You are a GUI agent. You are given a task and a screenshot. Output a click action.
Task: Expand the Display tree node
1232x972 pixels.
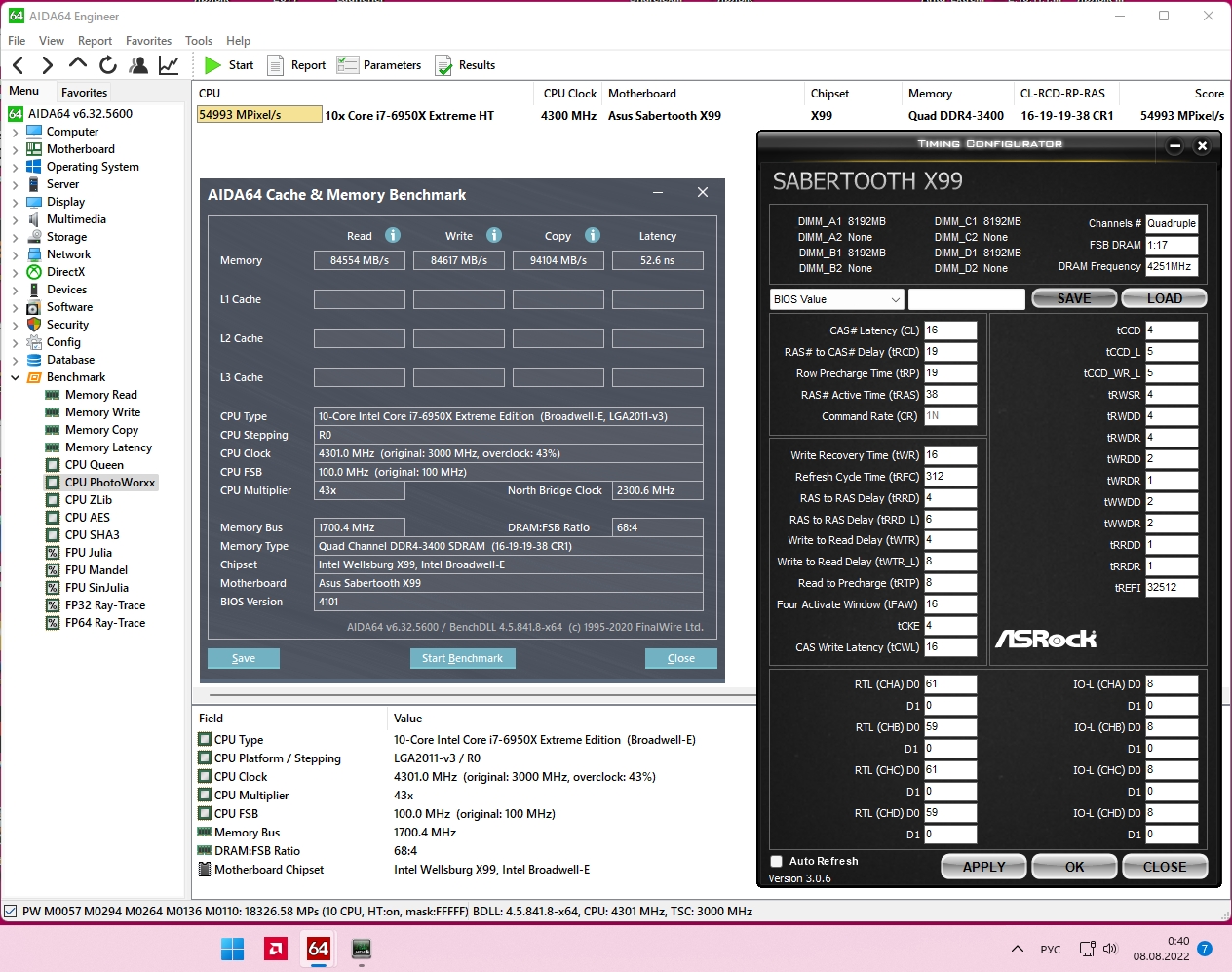[x=15, y=202]
